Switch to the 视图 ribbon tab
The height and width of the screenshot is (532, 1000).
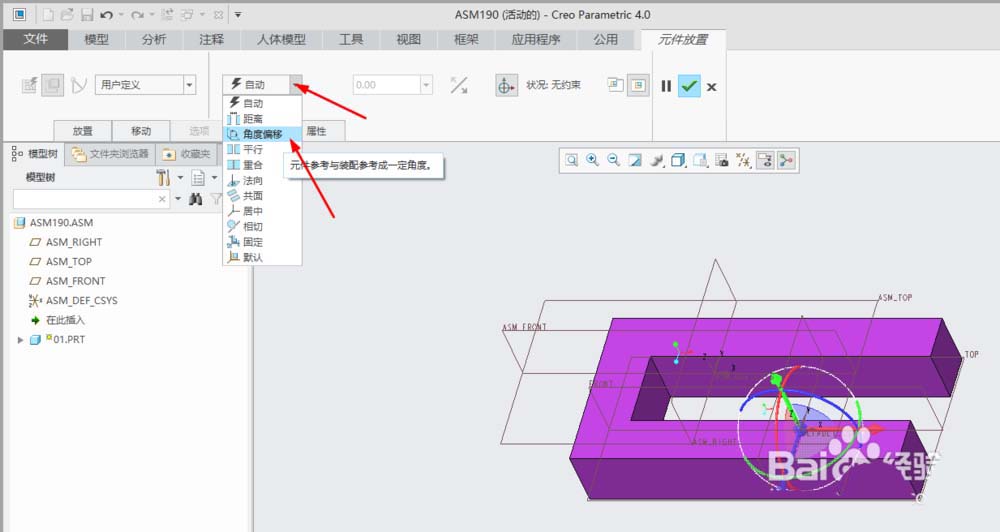coord(408,40)
